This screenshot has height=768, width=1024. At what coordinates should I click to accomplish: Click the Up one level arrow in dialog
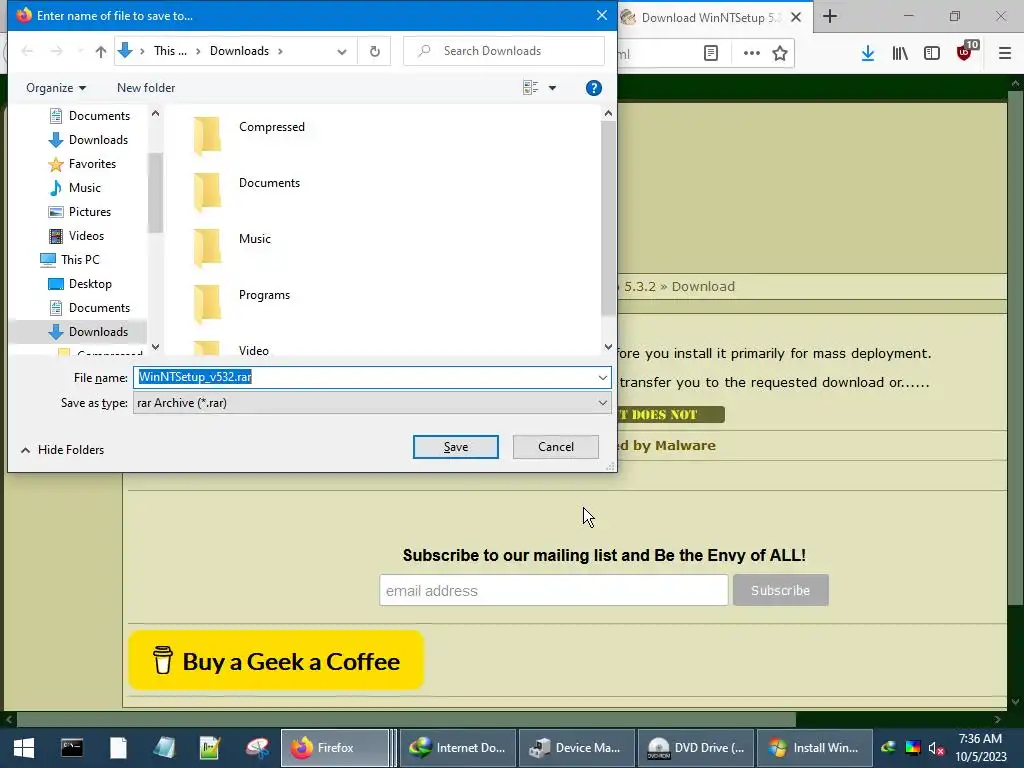[x=101, y=51]
